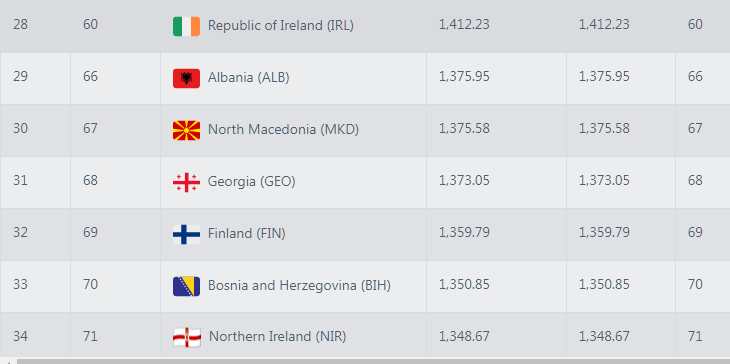Open the Republic of Ireland (IRL) link

281,25
